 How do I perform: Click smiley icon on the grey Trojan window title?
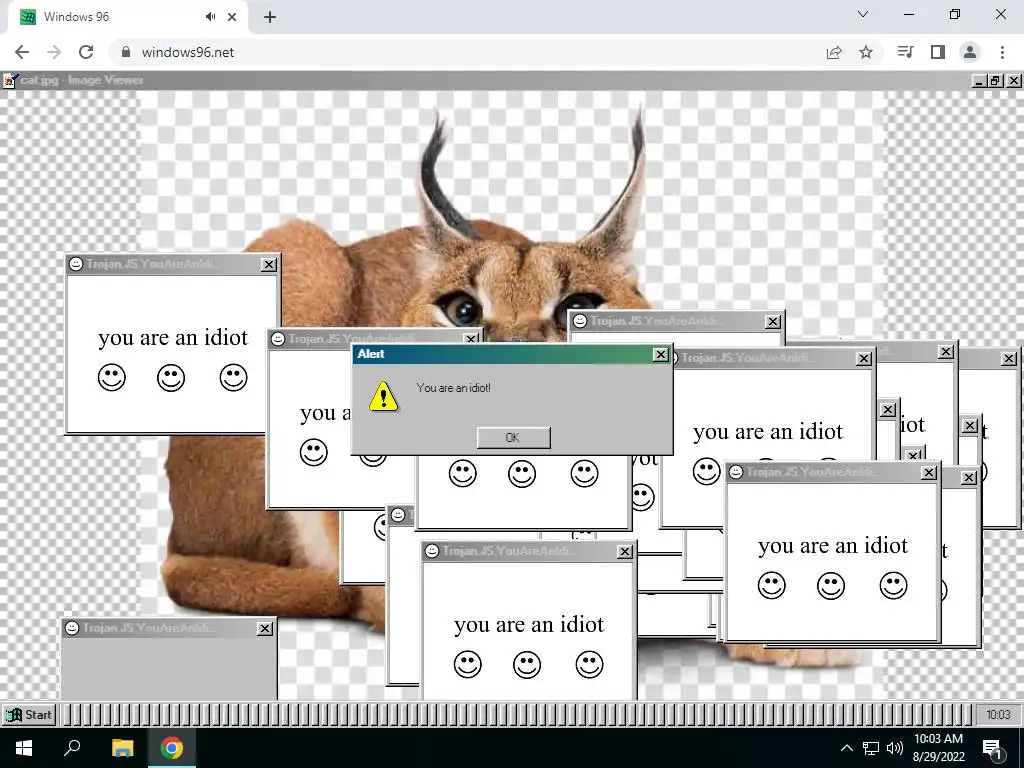coord(72,628)
